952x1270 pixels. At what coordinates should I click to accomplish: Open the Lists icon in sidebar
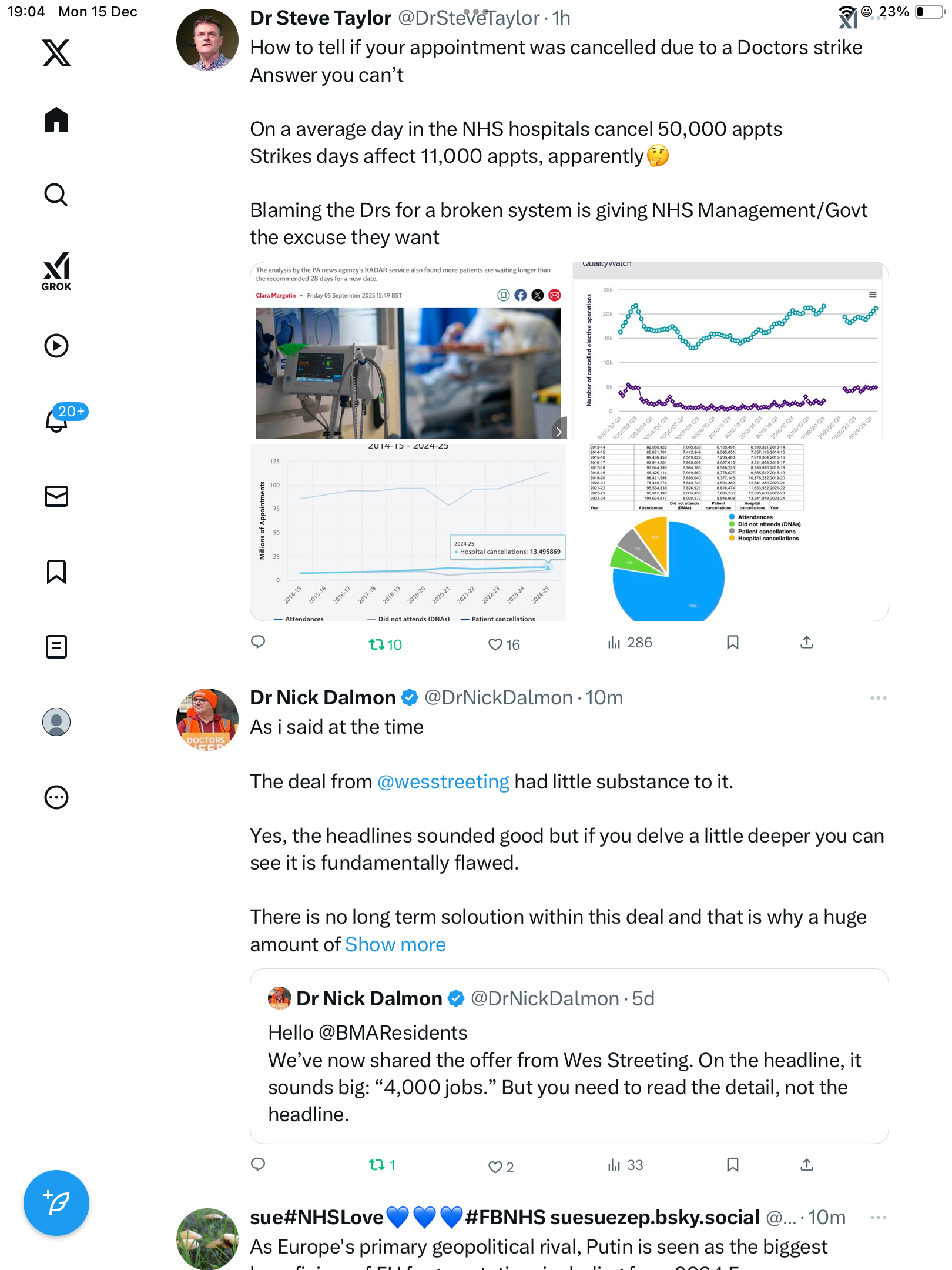[56, 647]
